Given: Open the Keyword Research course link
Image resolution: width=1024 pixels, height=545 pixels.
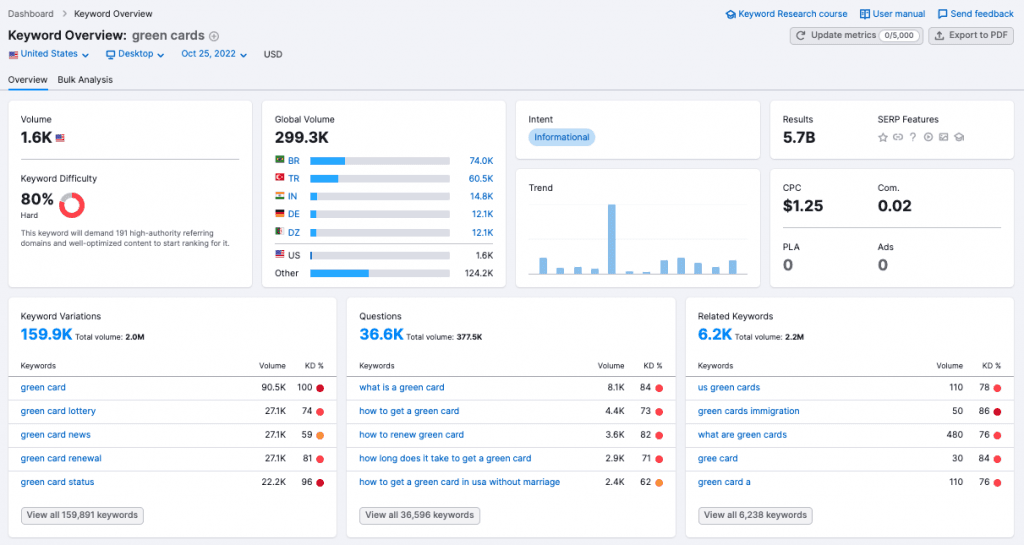Looking at the screenshot, I should (x=786, y=14).
